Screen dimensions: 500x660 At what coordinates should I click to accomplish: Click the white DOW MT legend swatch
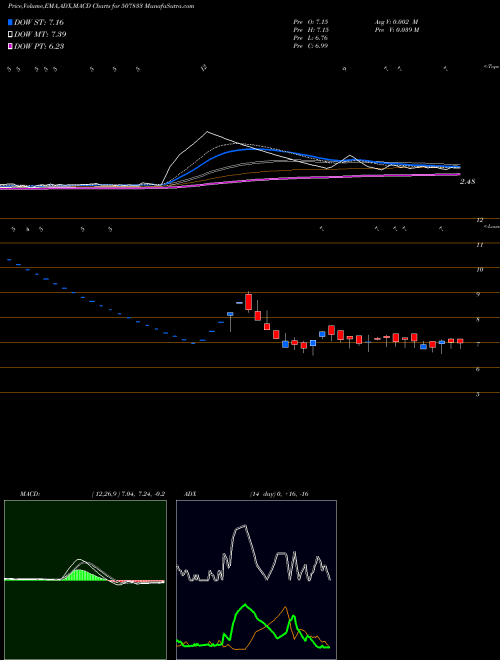(x=11, y=34)
